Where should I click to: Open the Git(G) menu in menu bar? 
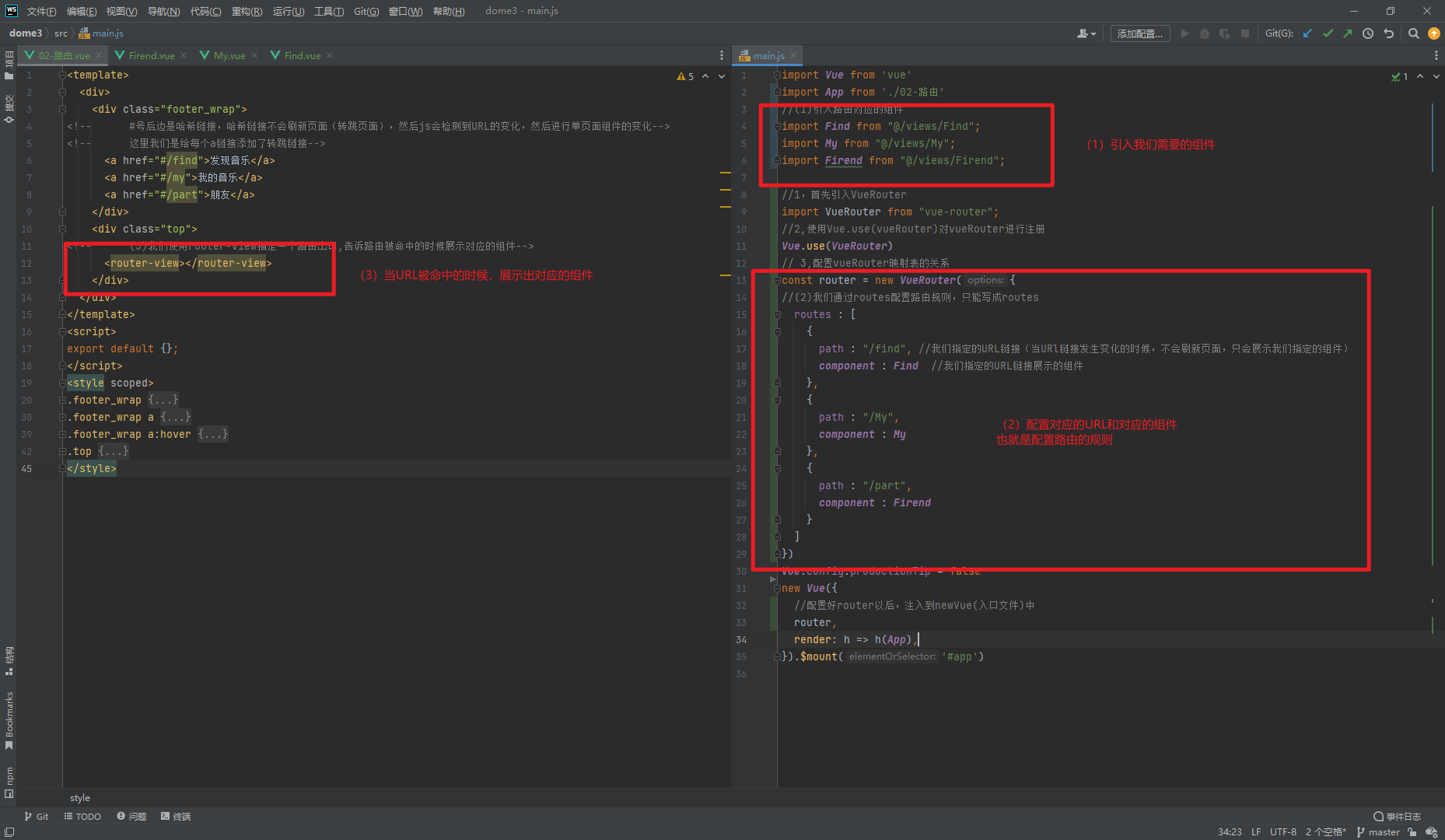click(x=366, y=11)
